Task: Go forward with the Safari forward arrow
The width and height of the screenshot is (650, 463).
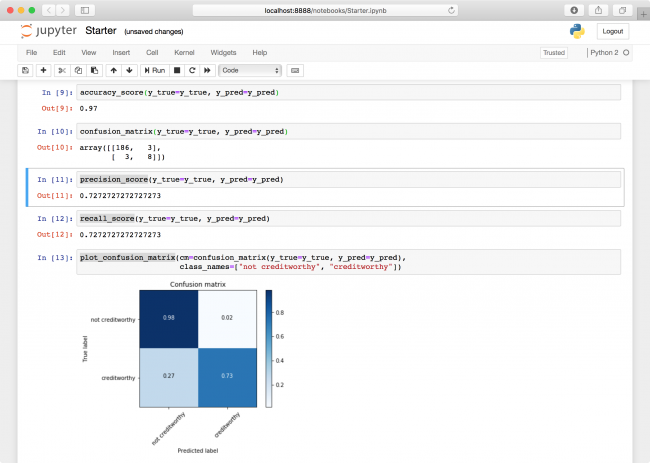Action: tap(63, 10)
